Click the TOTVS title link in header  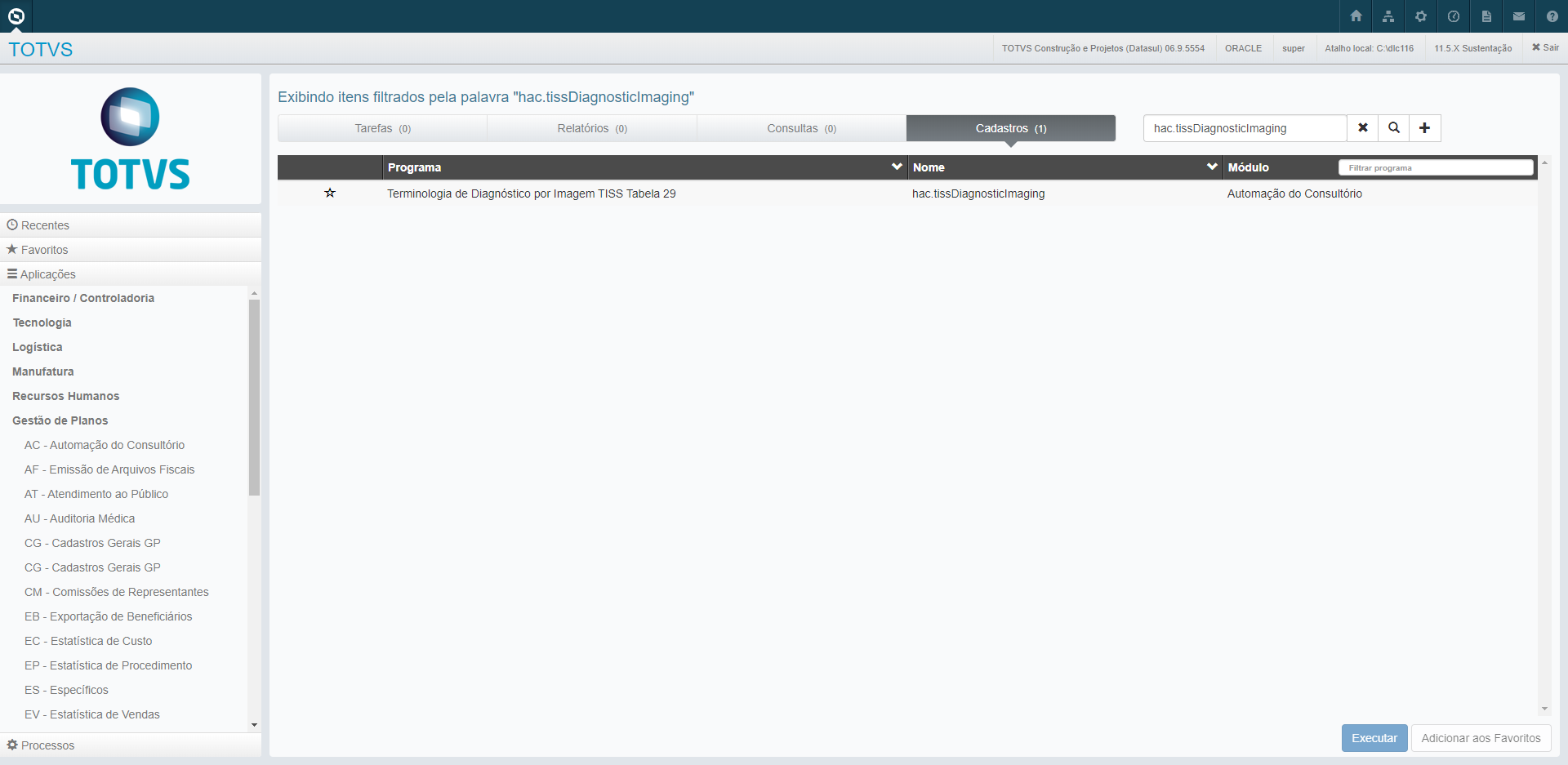click(41, 50)
